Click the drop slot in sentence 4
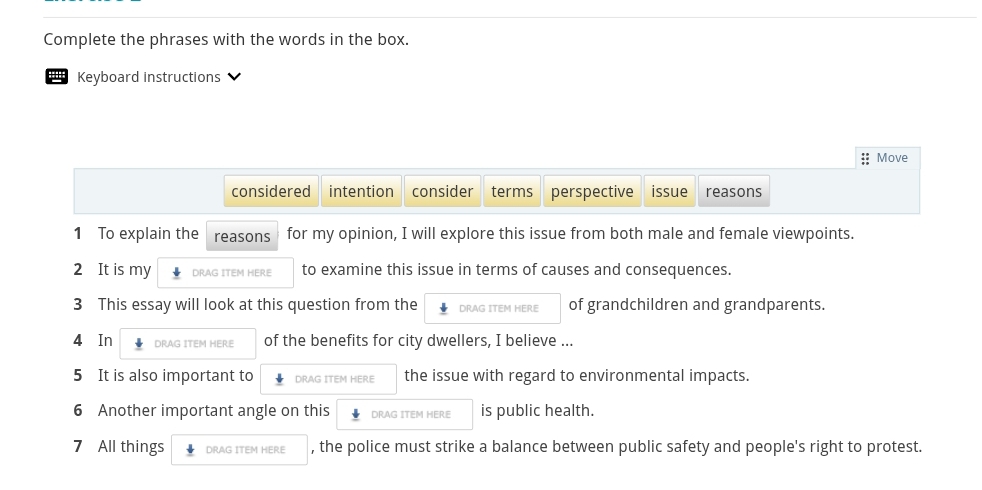Screen dimensions: 982x490 coord(187,344)
